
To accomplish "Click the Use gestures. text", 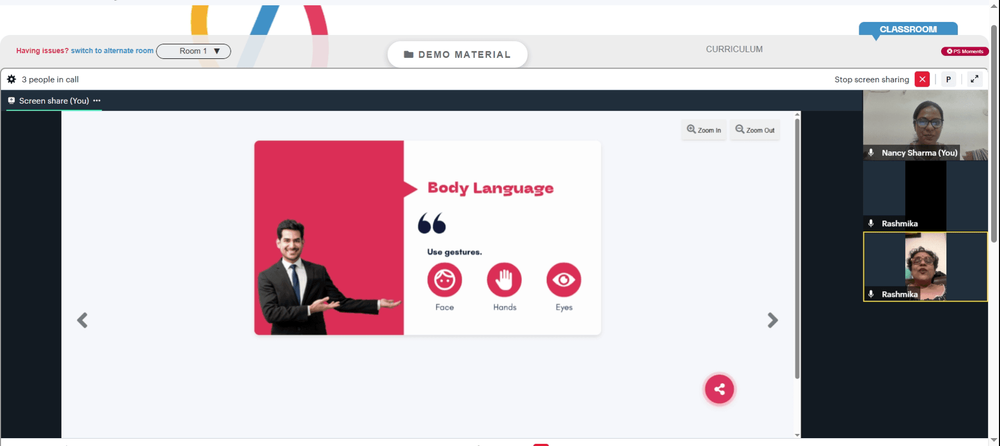I will pyautogui.click(x=455, y=252).
